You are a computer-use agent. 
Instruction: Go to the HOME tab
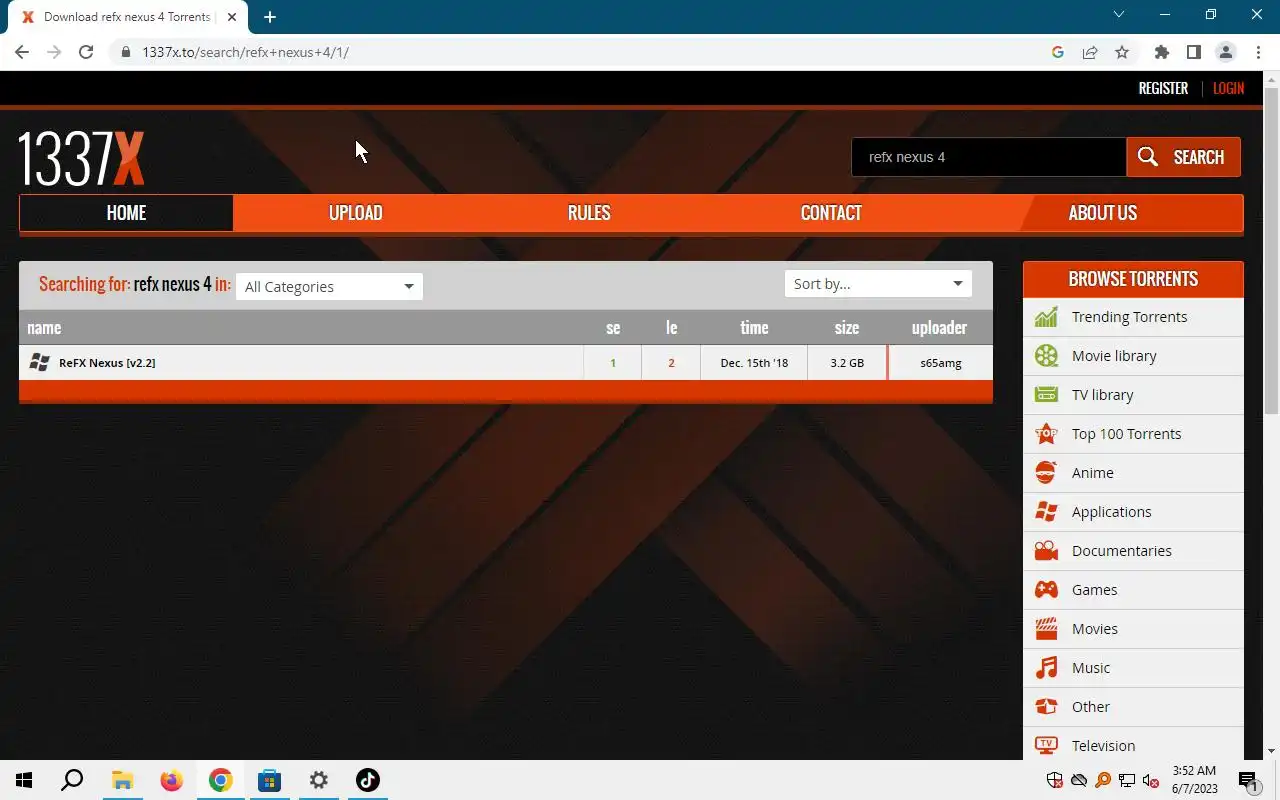click(126, 213)
